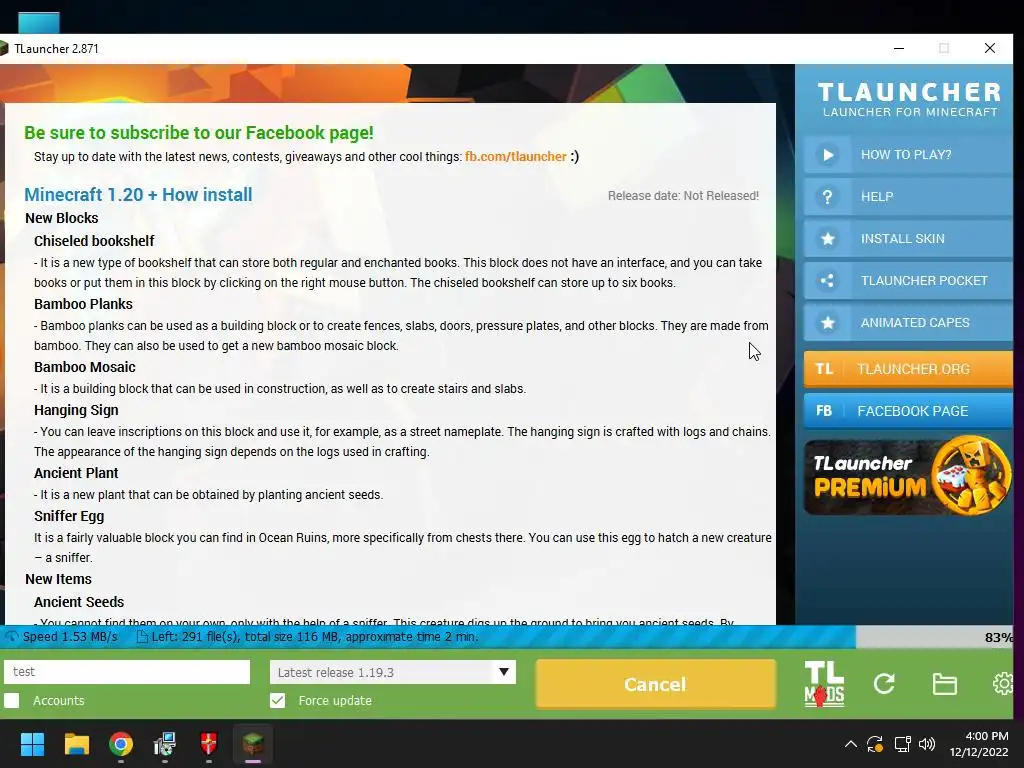
Task: Click the 'Ancient Seeds' heading
Action: tap(79, 602)
